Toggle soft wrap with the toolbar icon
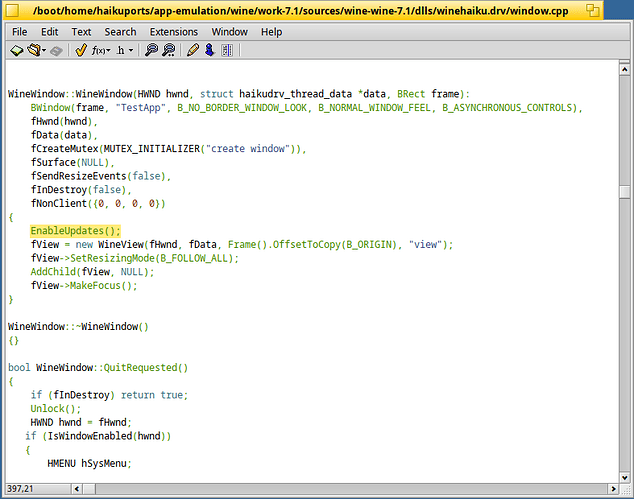The width and height of the screenshot is (634, 499). tap(227, 50)
